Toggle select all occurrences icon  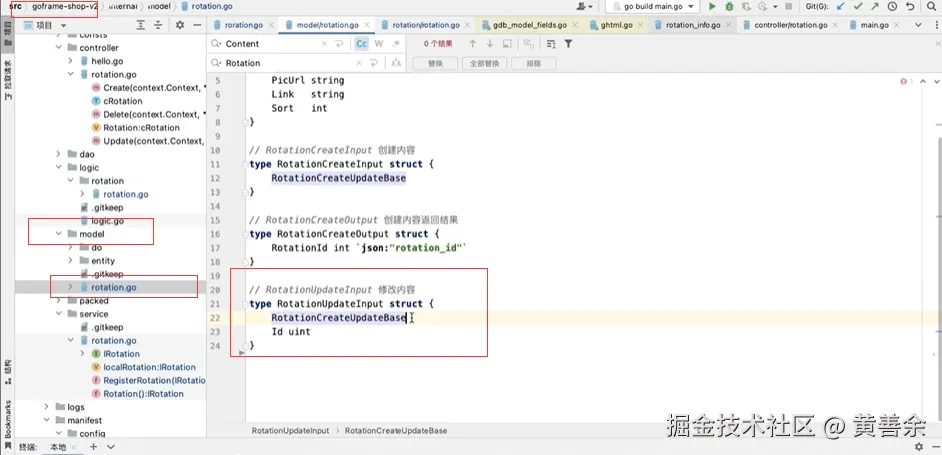click(x=528, y=44)
